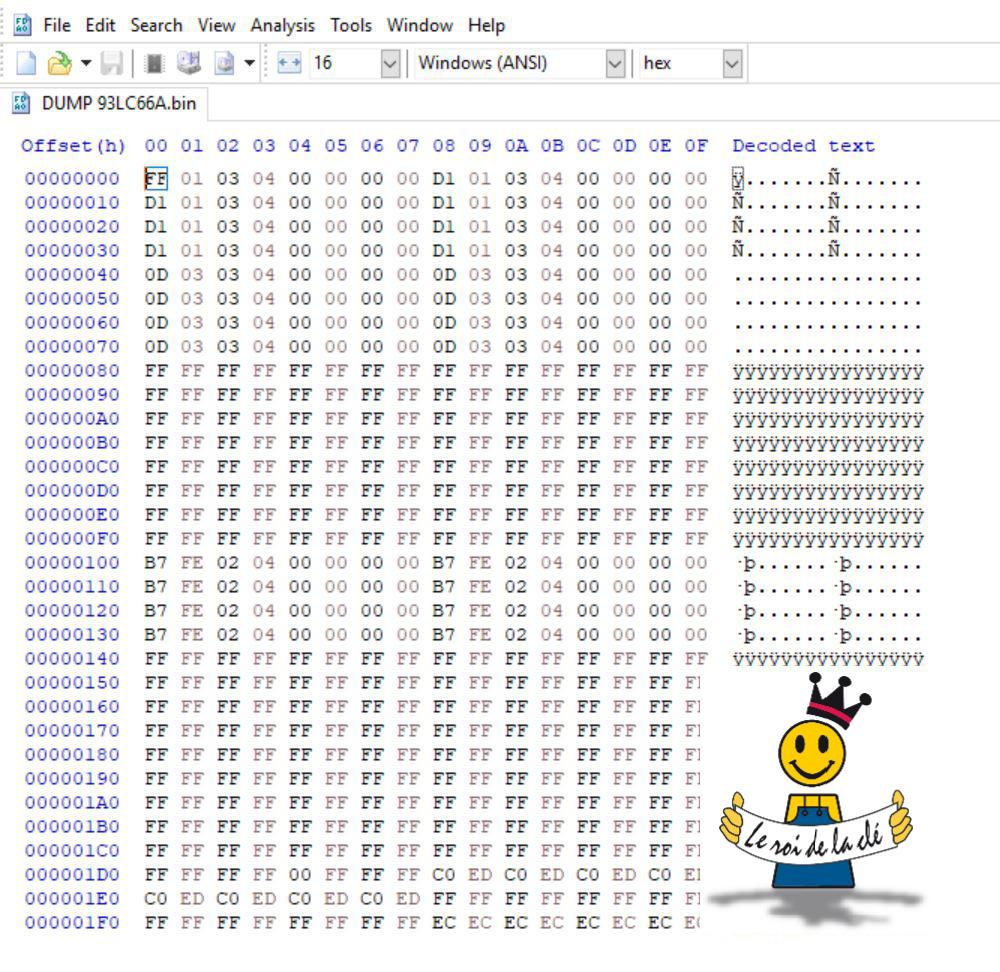
Task: Click the bytes-per-row width icon
Action: pos(289,64)
